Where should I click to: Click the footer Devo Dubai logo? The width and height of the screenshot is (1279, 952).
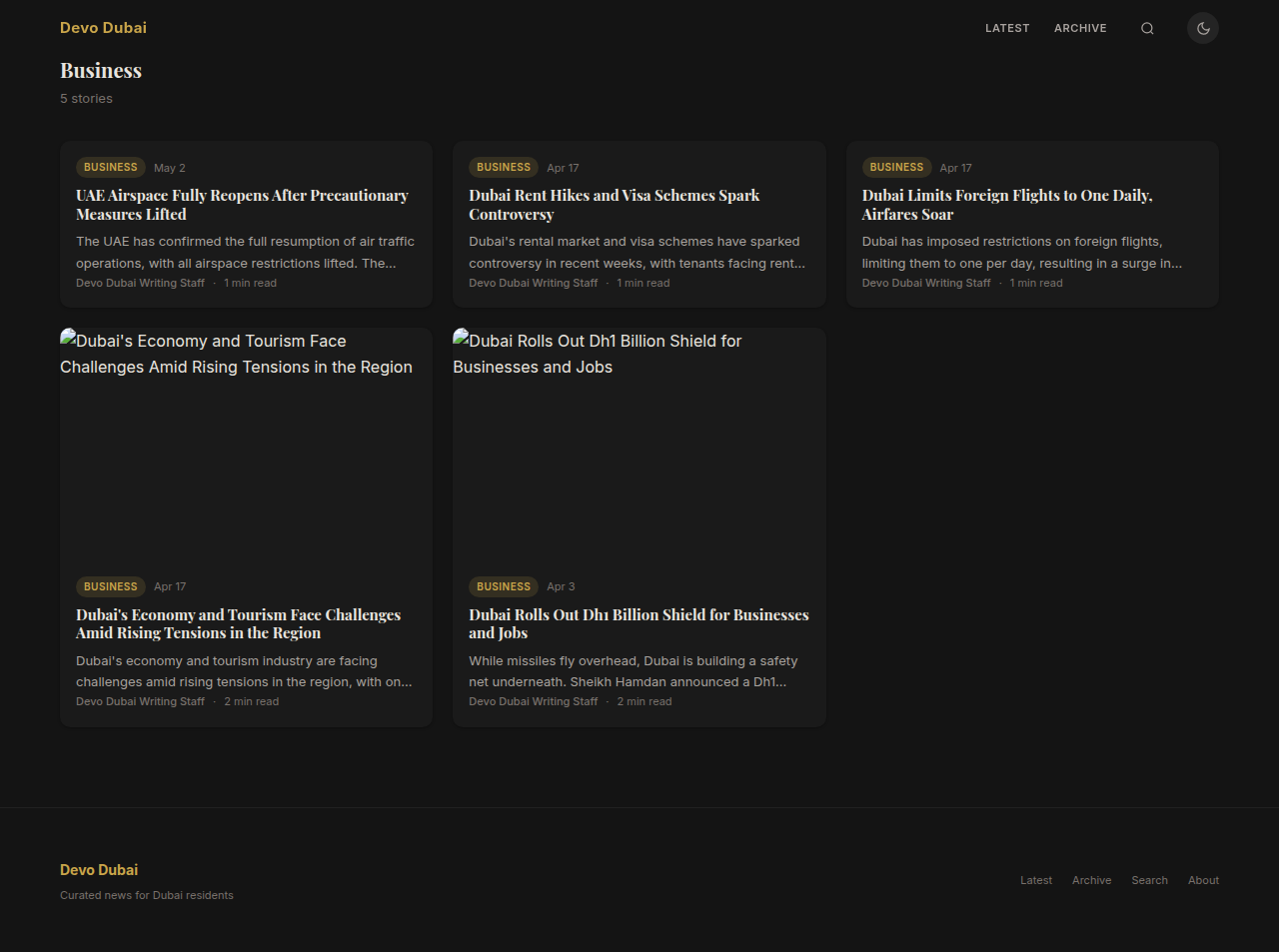[99, 870]
